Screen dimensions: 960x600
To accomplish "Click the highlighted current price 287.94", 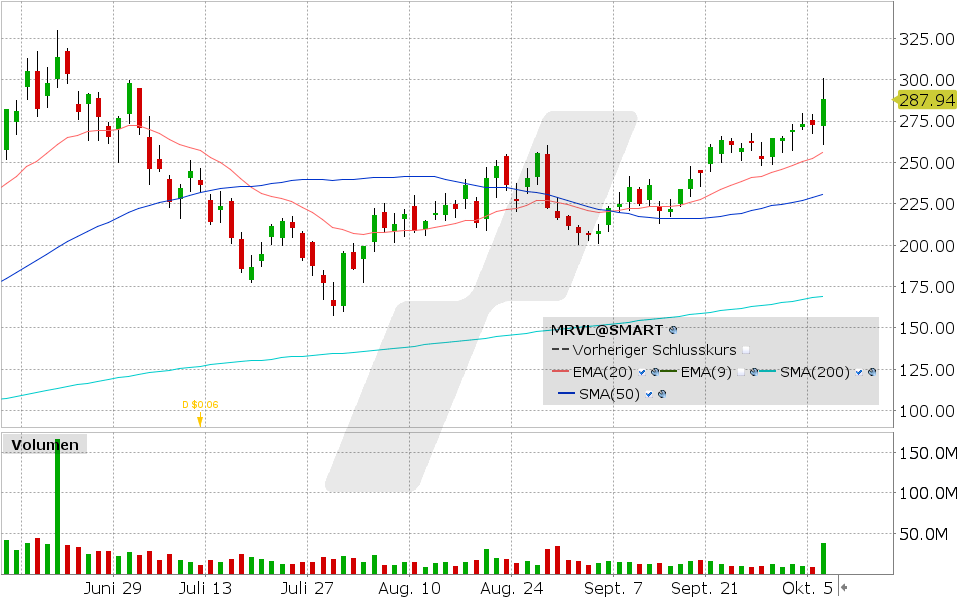I will [925, 100].
